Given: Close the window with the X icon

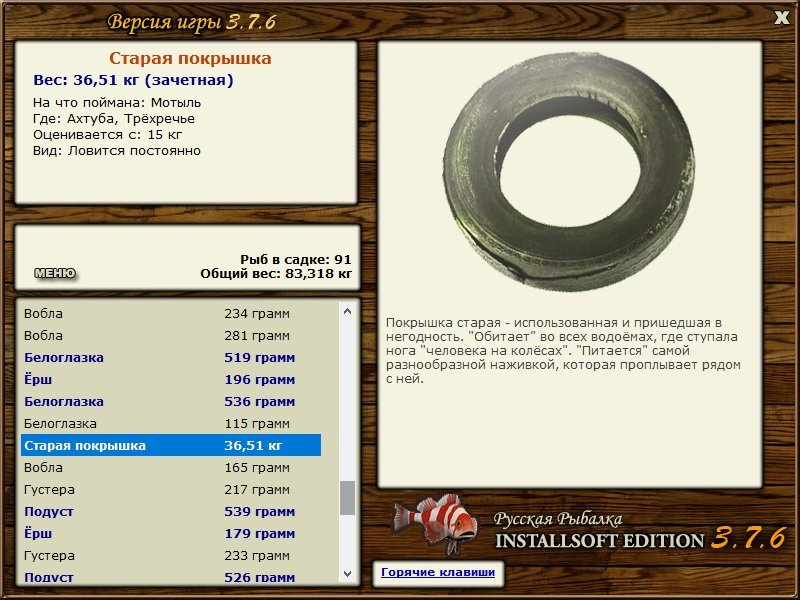Looking at the screenshot, I should pos(782,18).
